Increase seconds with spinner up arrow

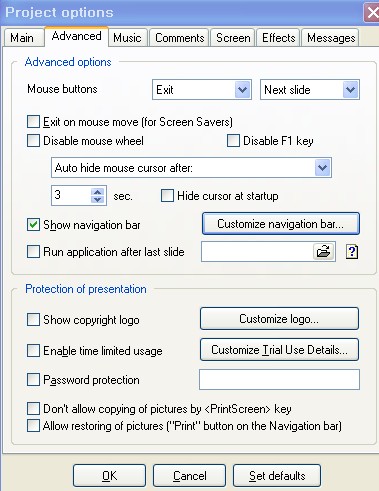point(97,192)
